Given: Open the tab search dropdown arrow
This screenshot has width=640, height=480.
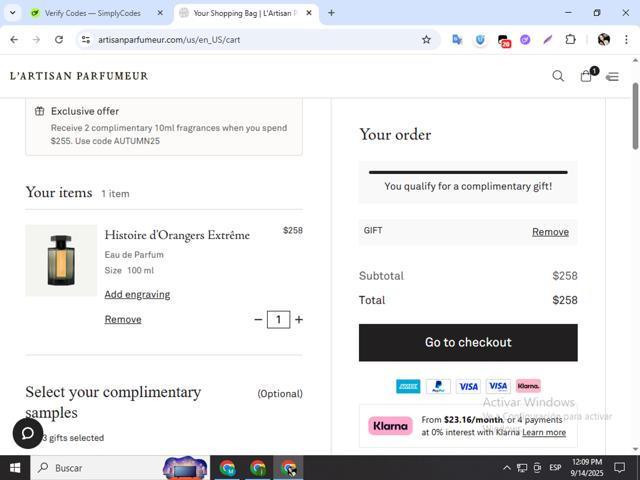Looking at the screenshot, I should click(13, 13).
